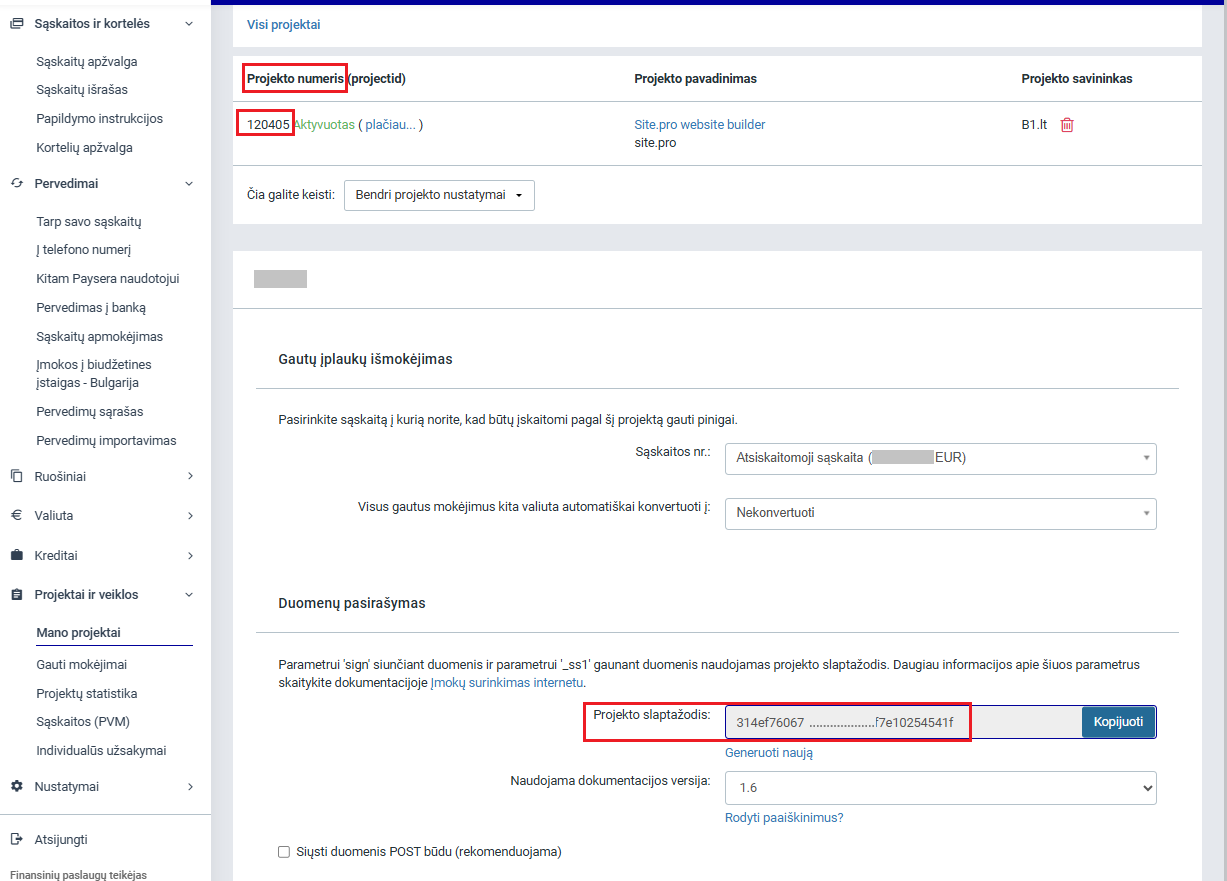Enable Siųsti duomenis POST būdu checkbox
The image size is (1227, 881).
point(284,852)
